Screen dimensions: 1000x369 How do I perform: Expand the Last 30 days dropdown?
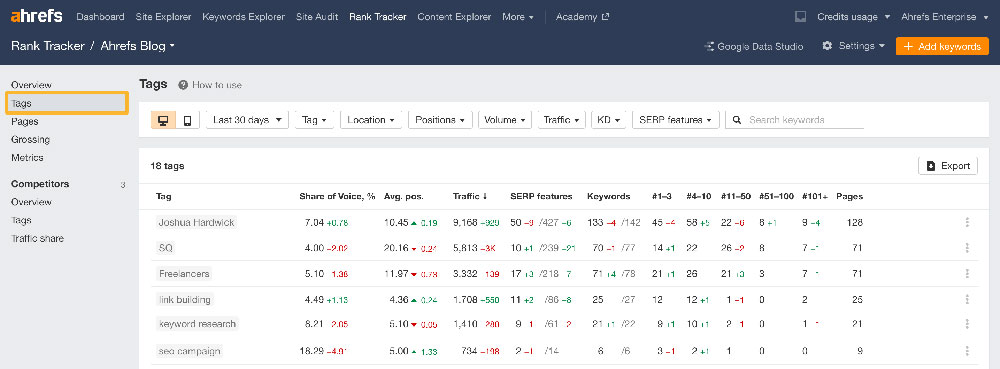(x=247, y=120)
